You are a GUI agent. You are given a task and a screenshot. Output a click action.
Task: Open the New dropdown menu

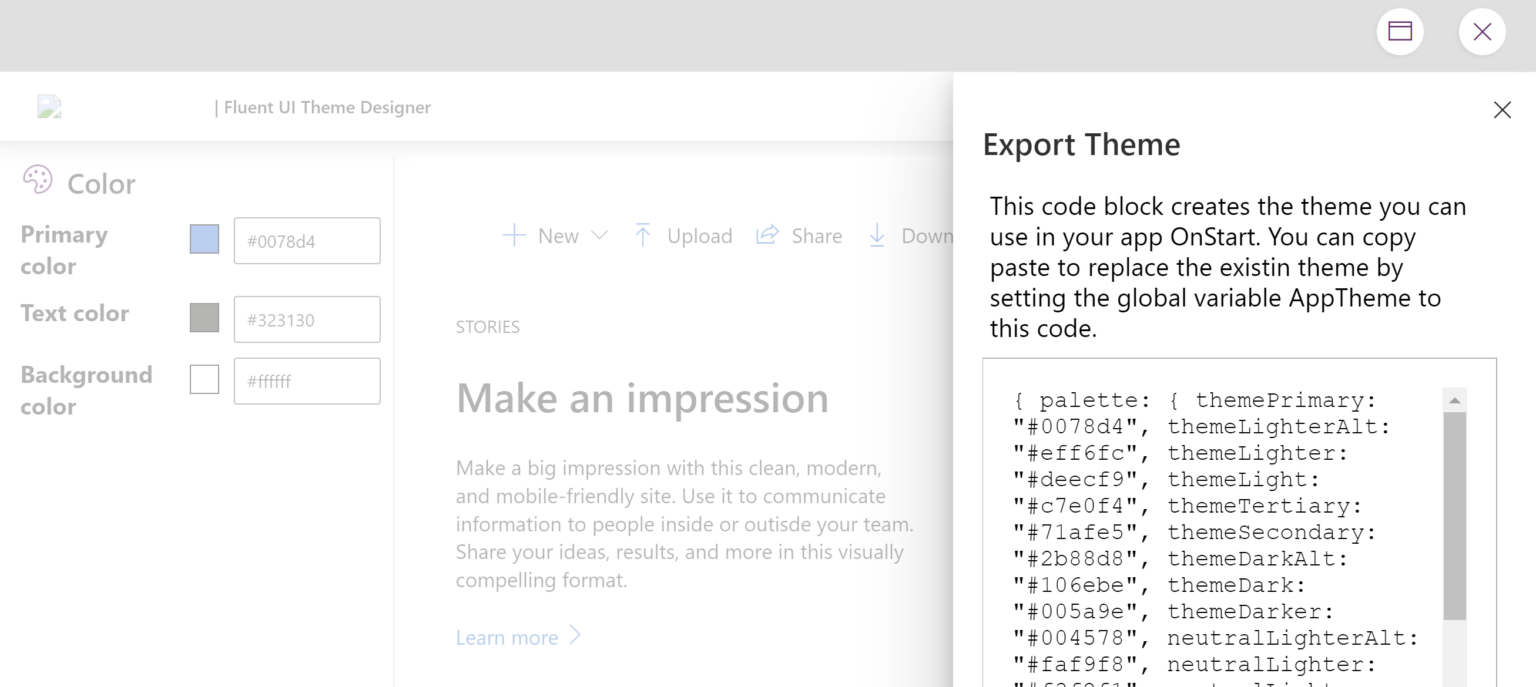[x=600, y=236]
